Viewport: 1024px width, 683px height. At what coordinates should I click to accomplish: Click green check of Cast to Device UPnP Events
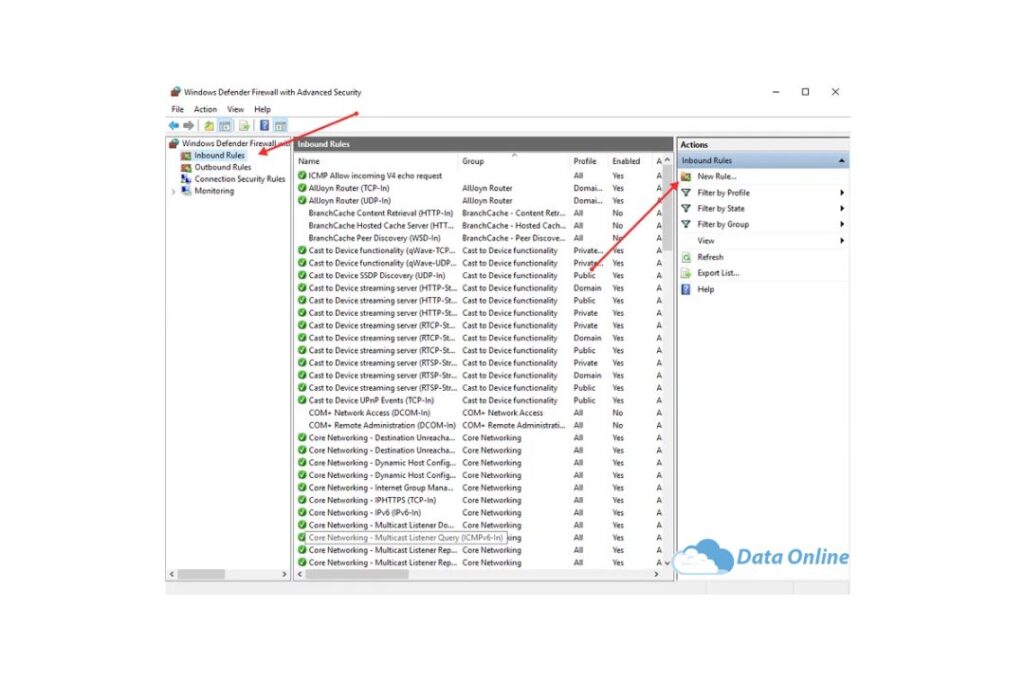tap(302, 400)
